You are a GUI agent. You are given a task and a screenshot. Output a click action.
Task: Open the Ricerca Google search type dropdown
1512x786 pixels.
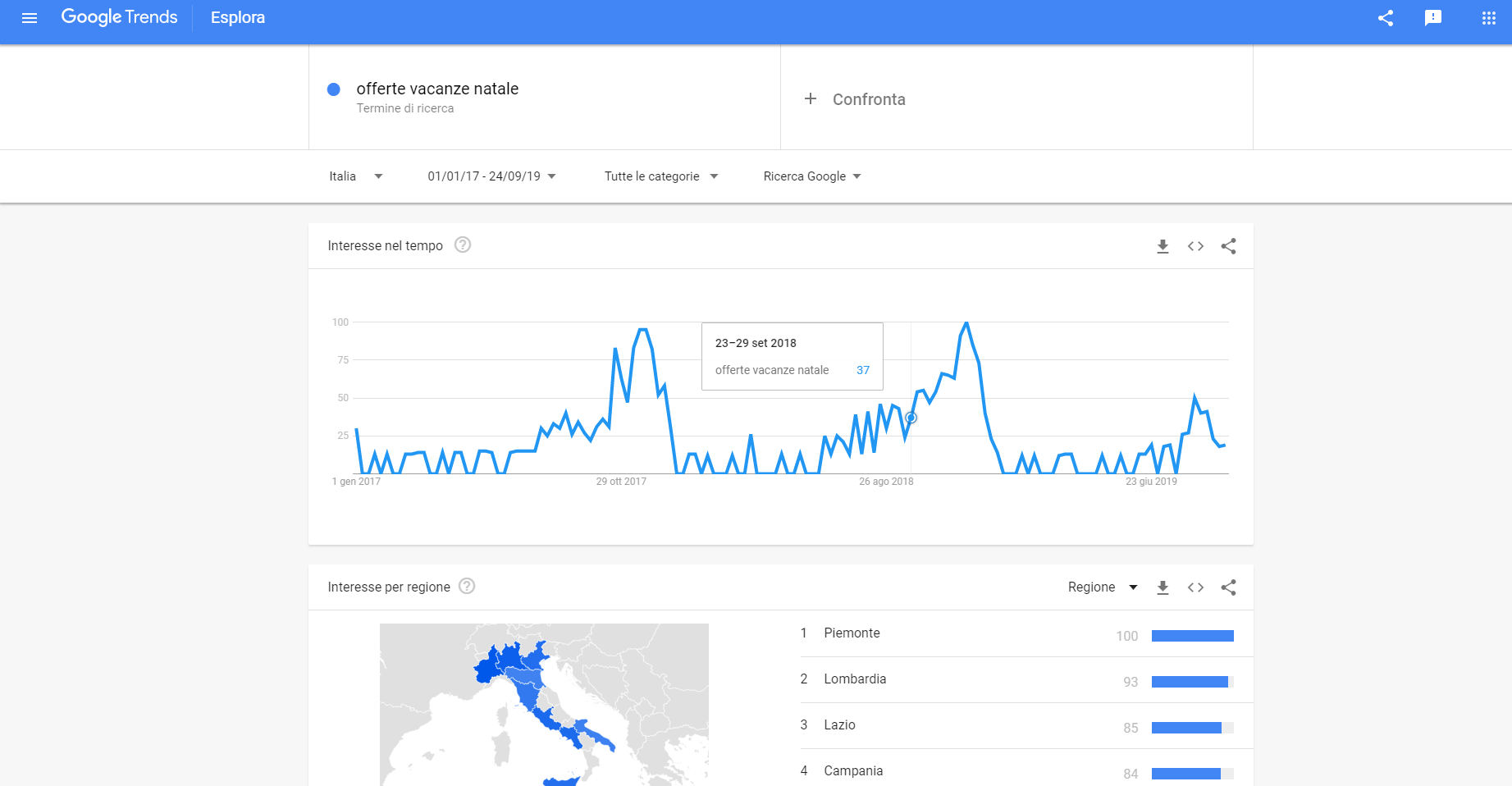pos(812,176)
